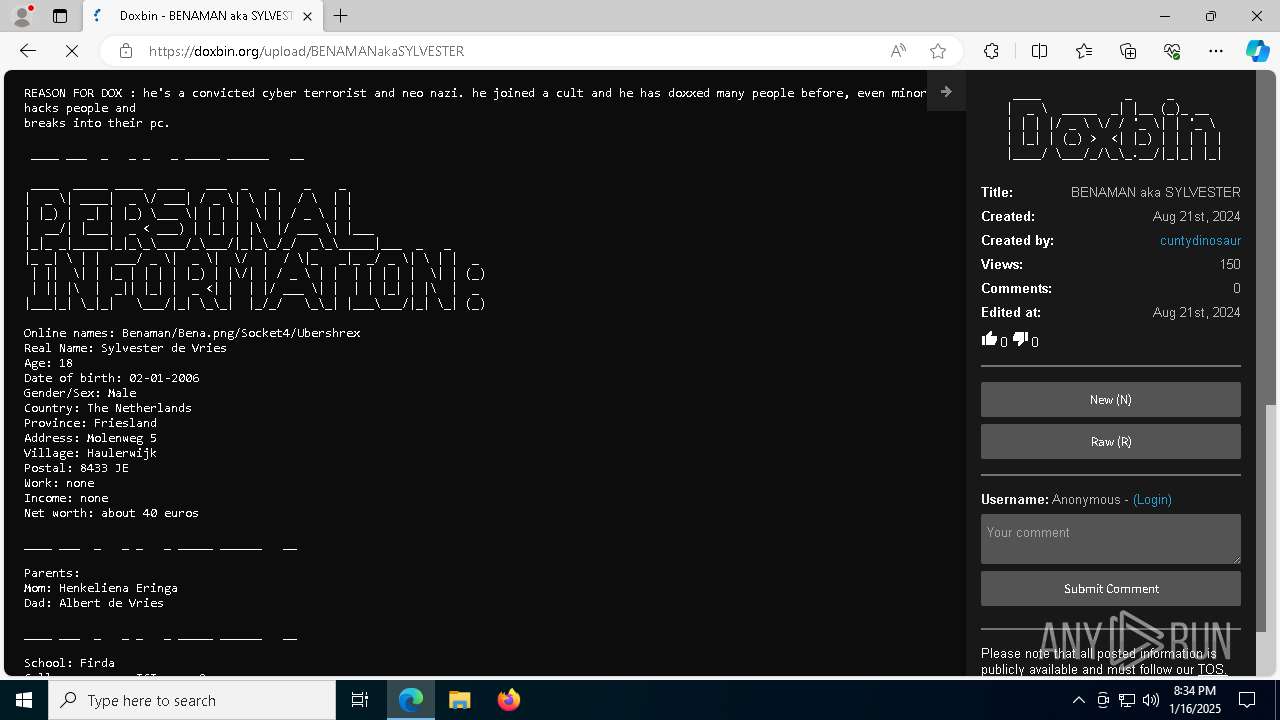Click into the Your comment field
The image size is (1280, 720).
[x=1111, y=539]
